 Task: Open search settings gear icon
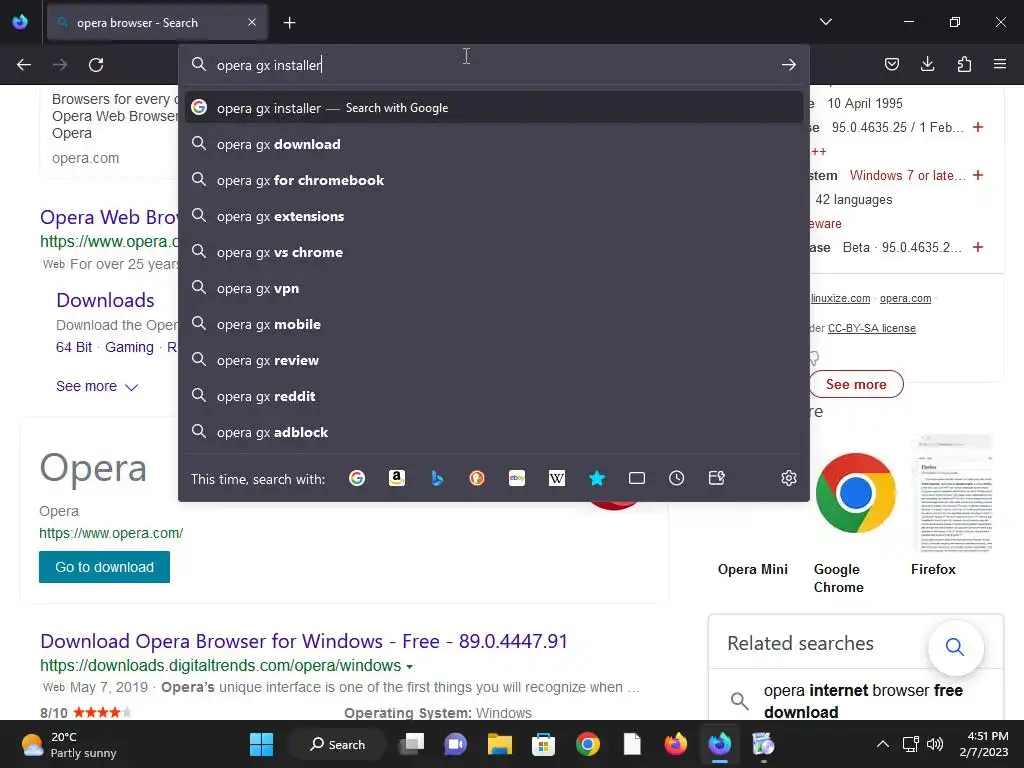[788, 478]
